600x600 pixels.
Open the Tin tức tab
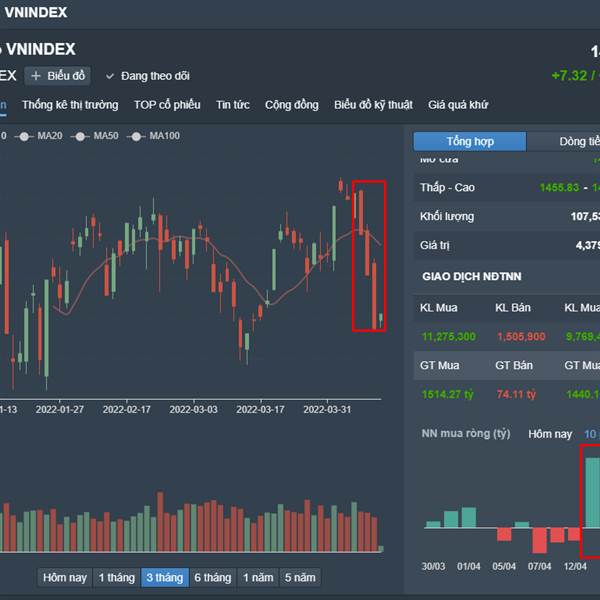pyautogui.click(x=233, y=105)
